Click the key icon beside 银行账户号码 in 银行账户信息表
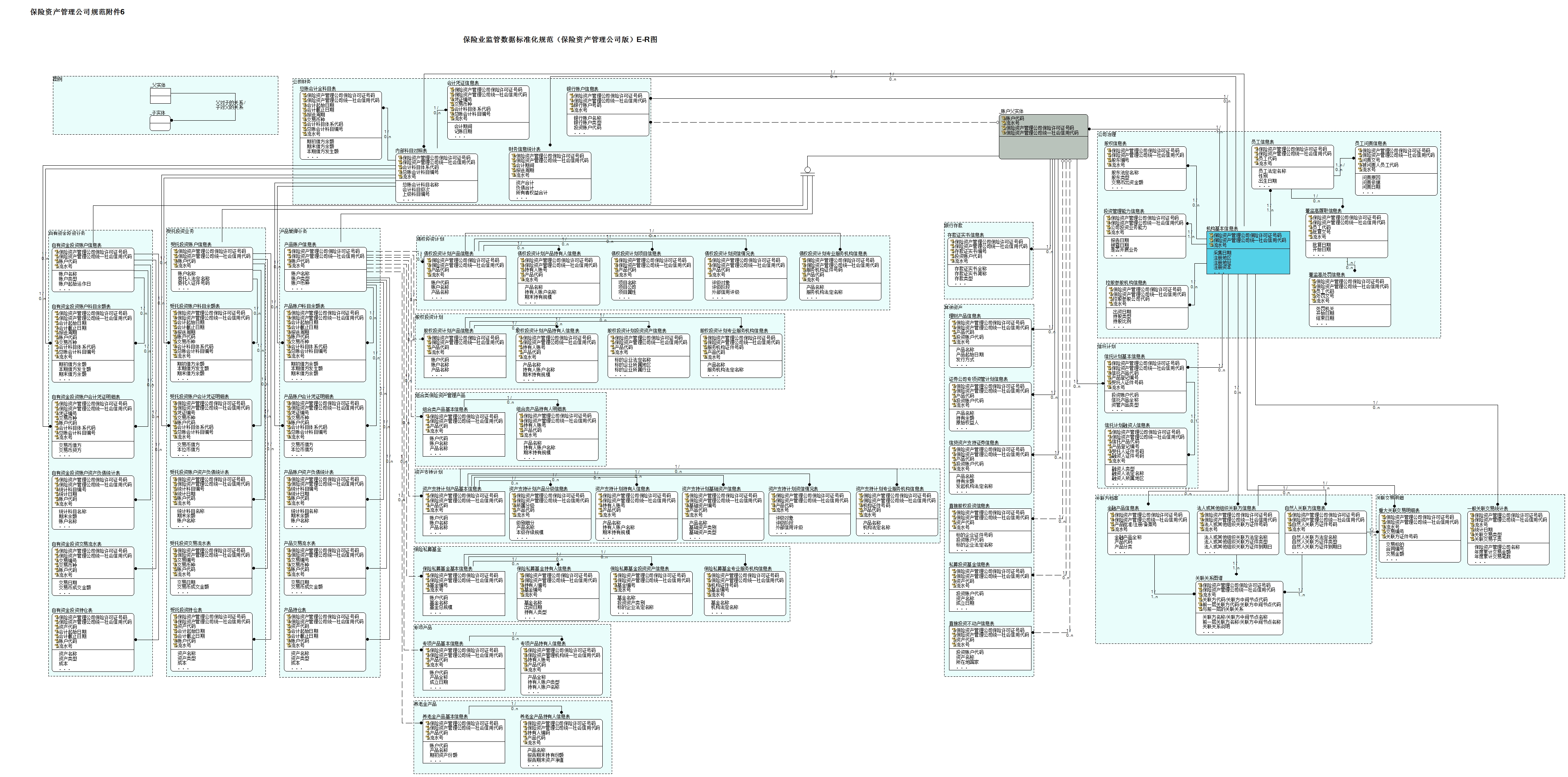1568x777 pixels. [x=572, y=105]
